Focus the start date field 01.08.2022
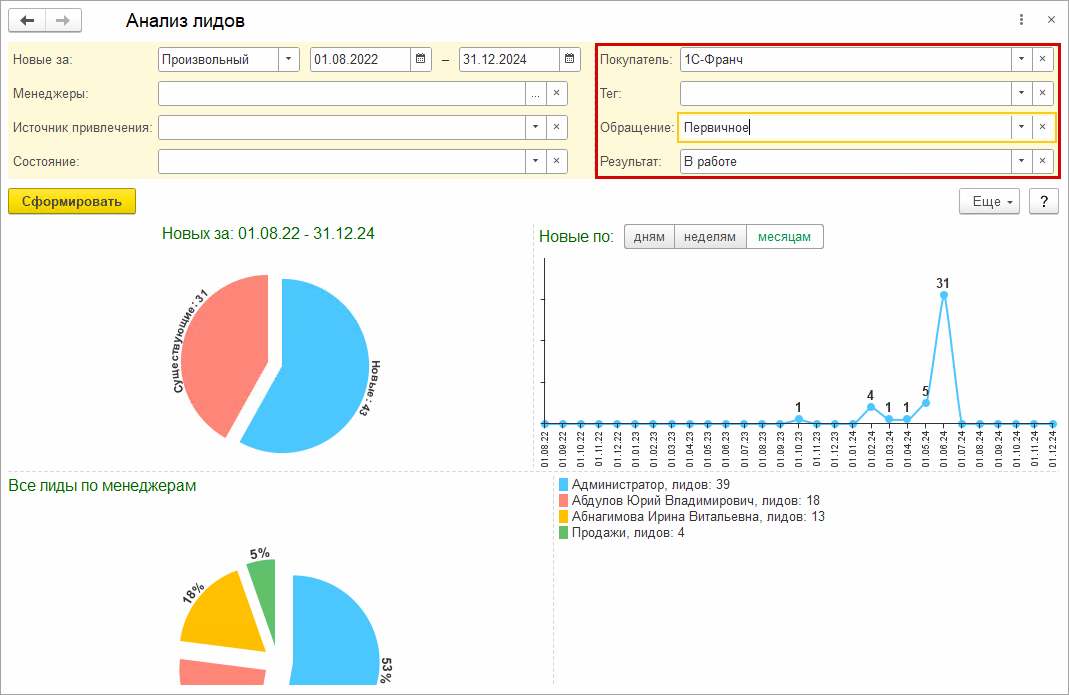 [361, 59]
